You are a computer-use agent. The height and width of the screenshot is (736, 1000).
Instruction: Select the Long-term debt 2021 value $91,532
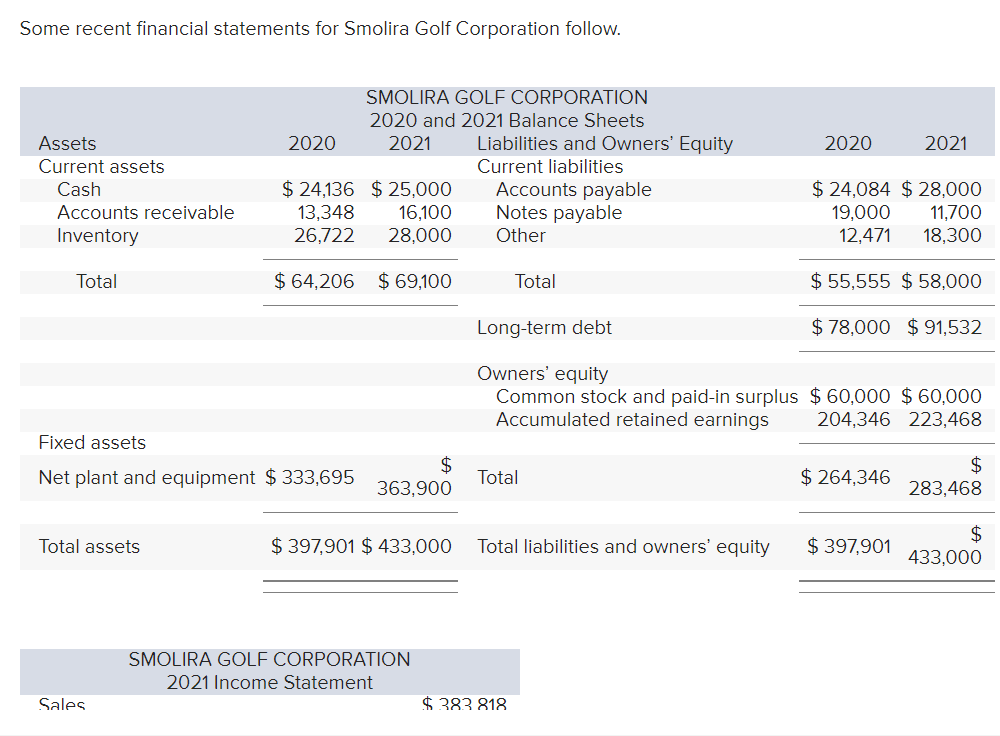click(944, 327)
